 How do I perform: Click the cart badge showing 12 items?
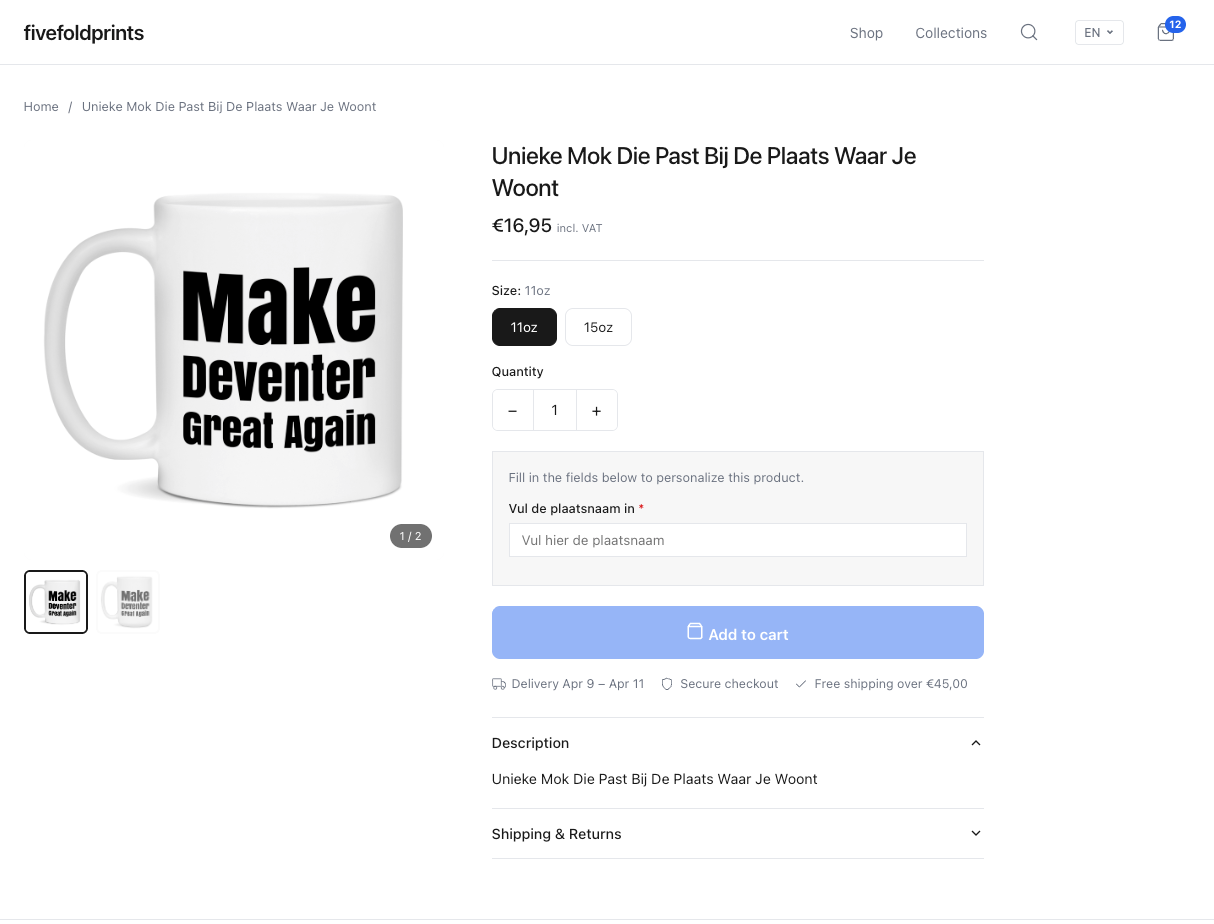[x=1175, y=24]
